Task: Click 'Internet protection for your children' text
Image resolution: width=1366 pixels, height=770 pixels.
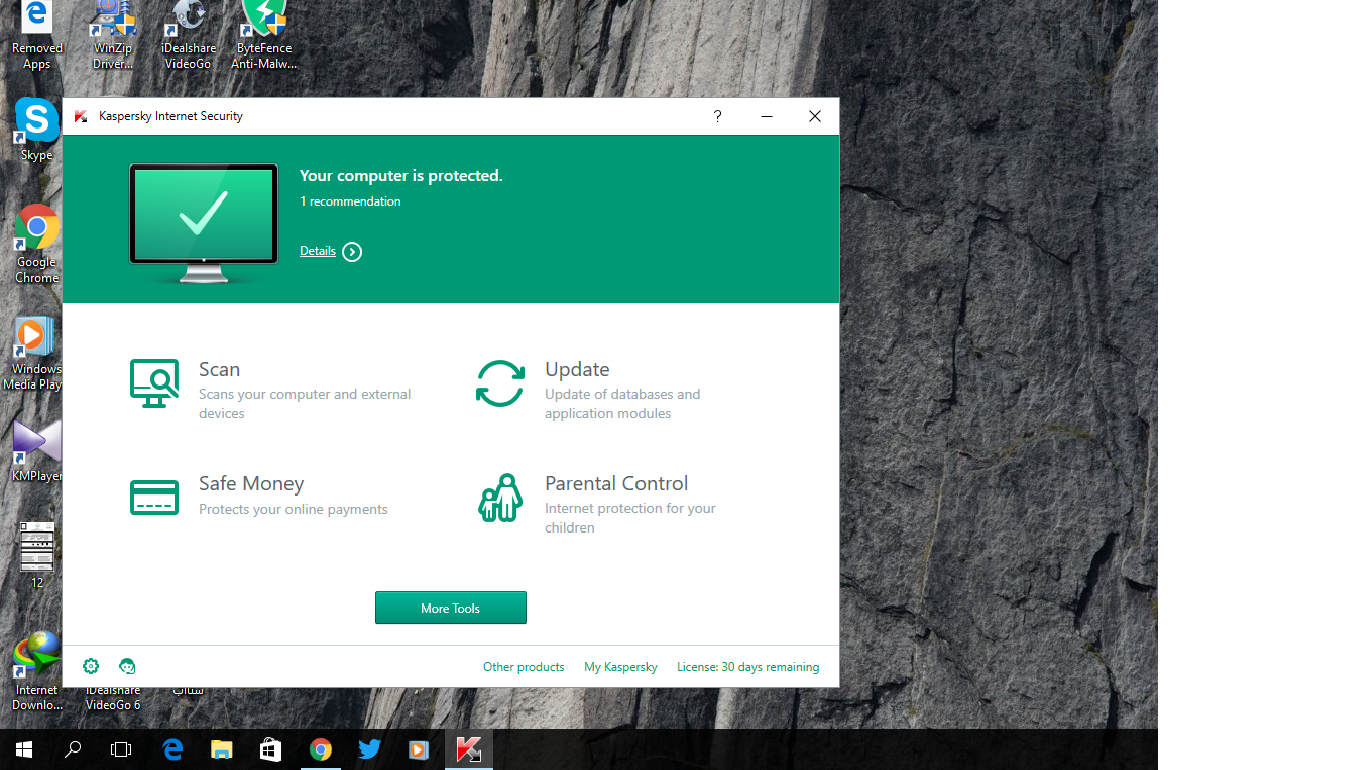Action: (x=630, y=518)
